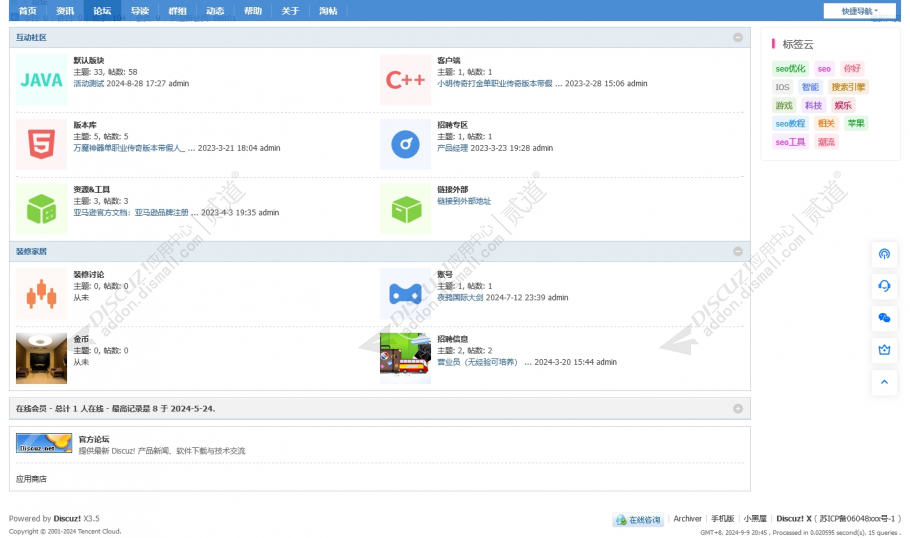Open the C++ forum icon

pyautogui.click(x=405, y=80)
